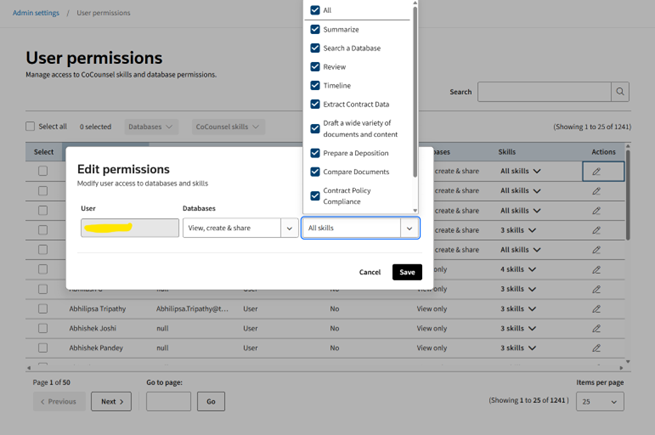Collapse the All skills dropdown in dialog

click(x=408, y=228)
